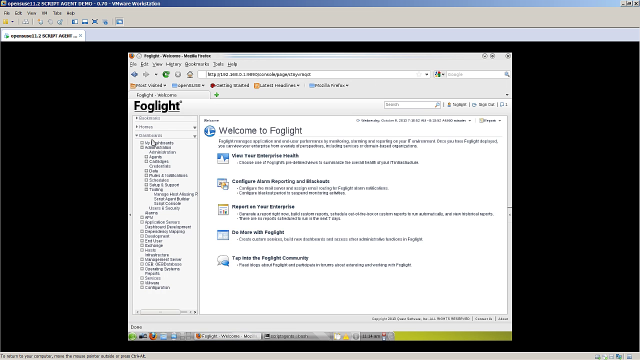Click the Do More with Foglight icon

pyautogui.click(x=223, y=235)
